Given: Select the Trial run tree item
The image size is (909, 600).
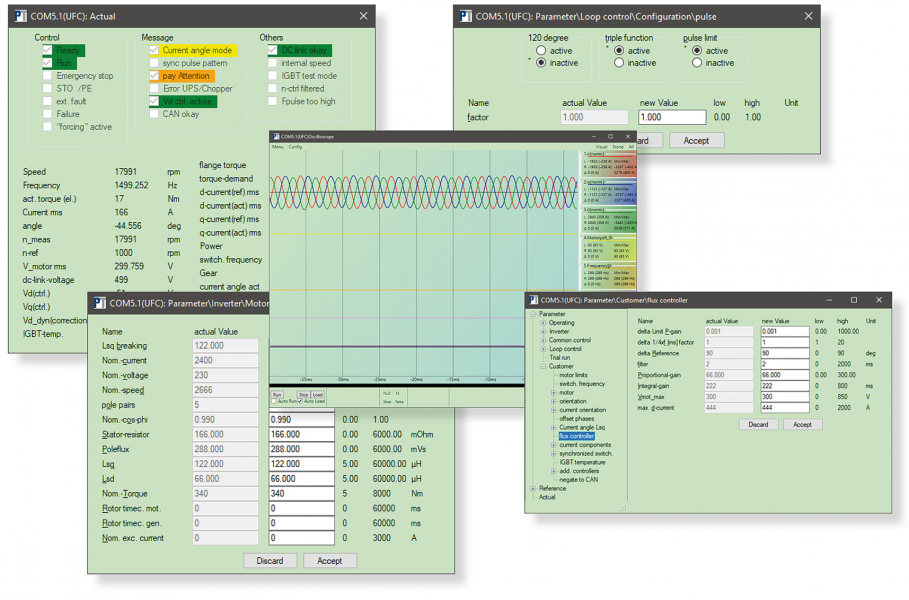Looking at the screenshot, I should pyautogui.click(x=559, y=358).
